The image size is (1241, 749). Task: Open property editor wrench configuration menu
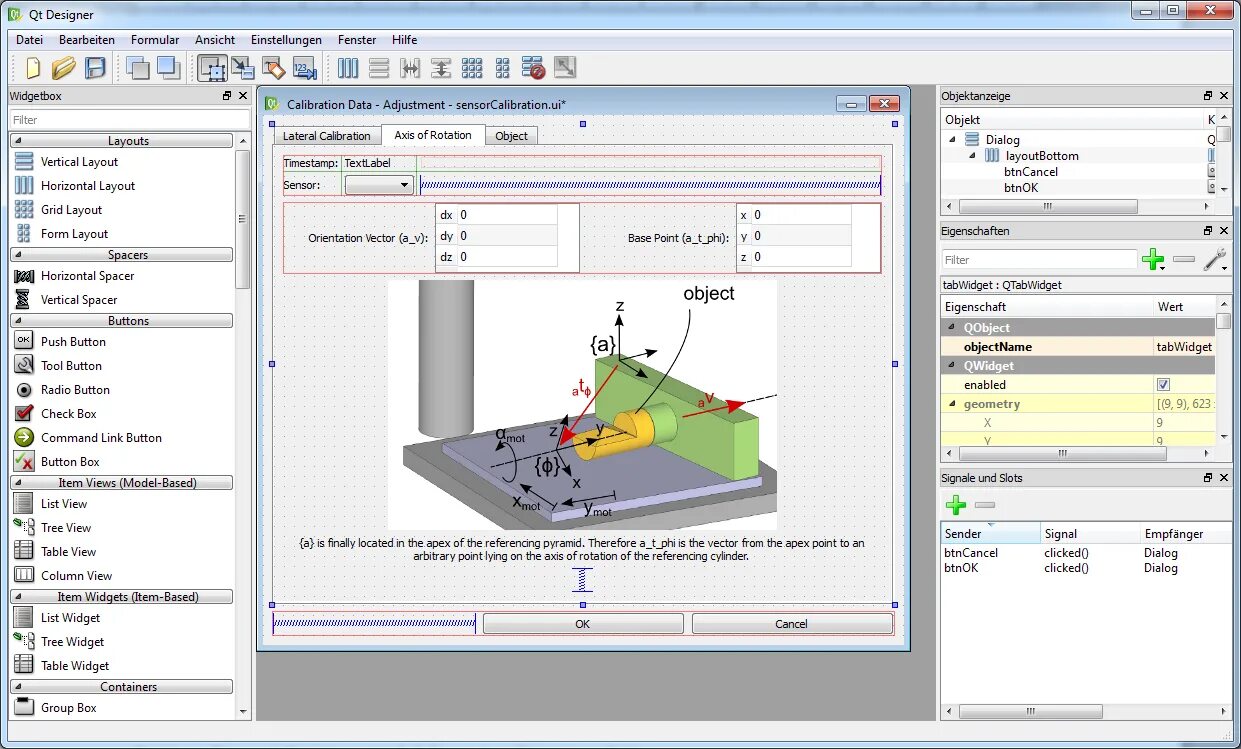(1215, 260)
